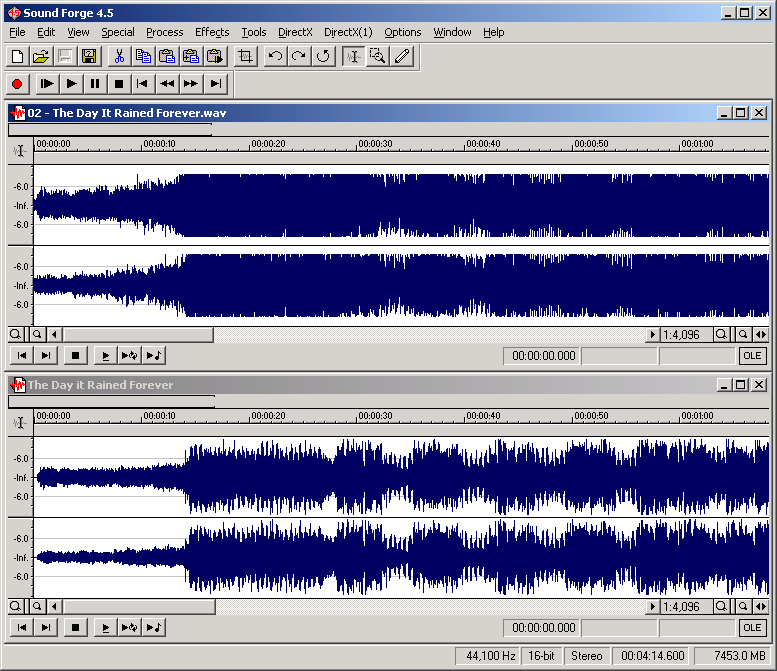The height and width of the screenshot is (671, 777).
Task: Click 00:00:30 on .wav window time ruler
Action: 375,144
